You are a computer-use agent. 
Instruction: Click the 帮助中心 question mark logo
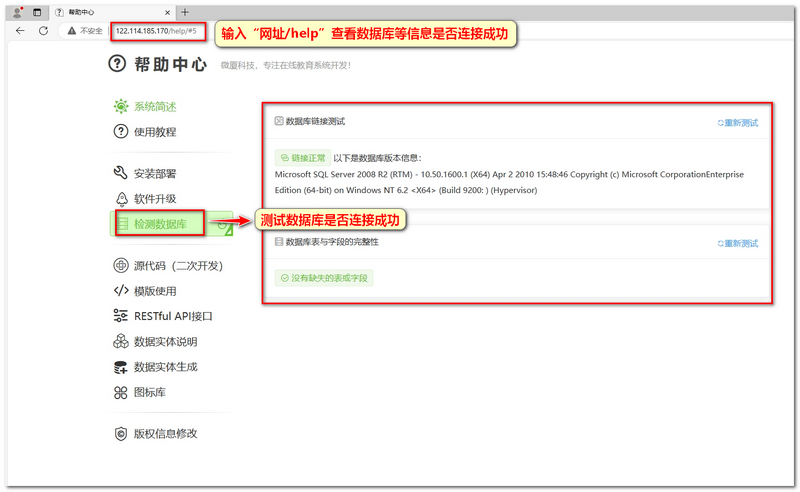point(117,65)
